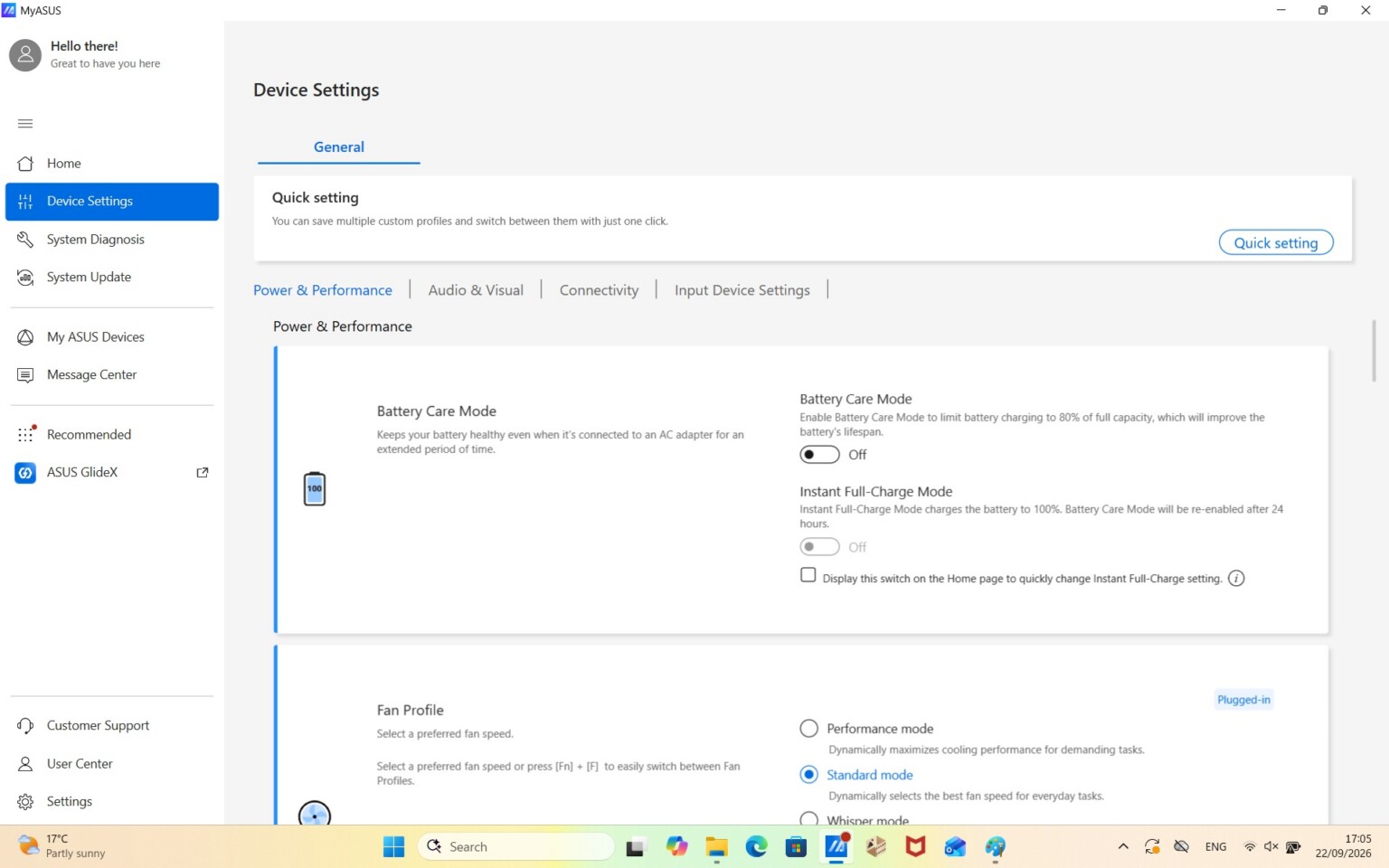Click the settings page vertical scrollbar
1389x868 pixels.
pos(1374,351)
